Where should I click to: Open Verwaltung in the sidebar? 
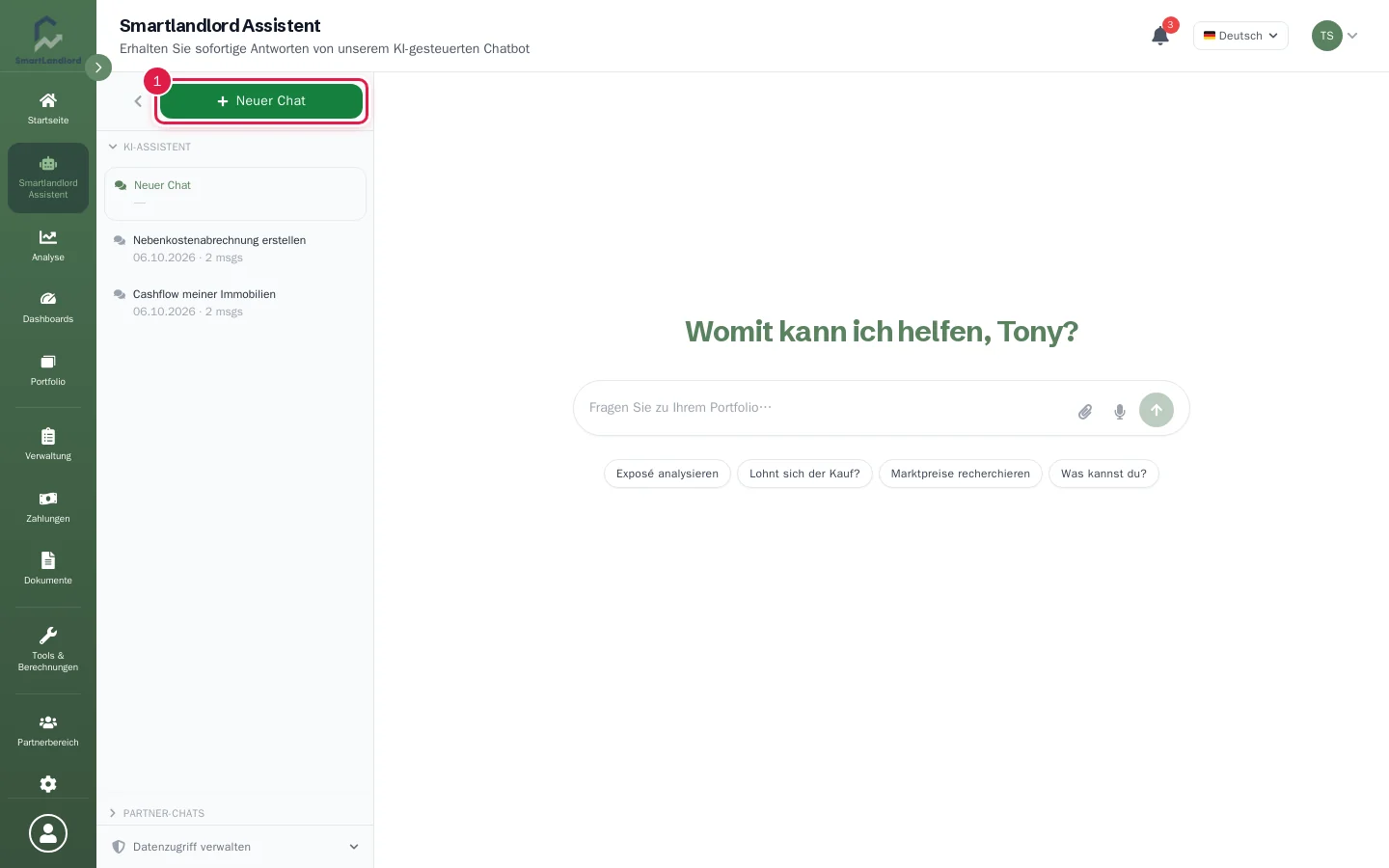coord(48,444)
